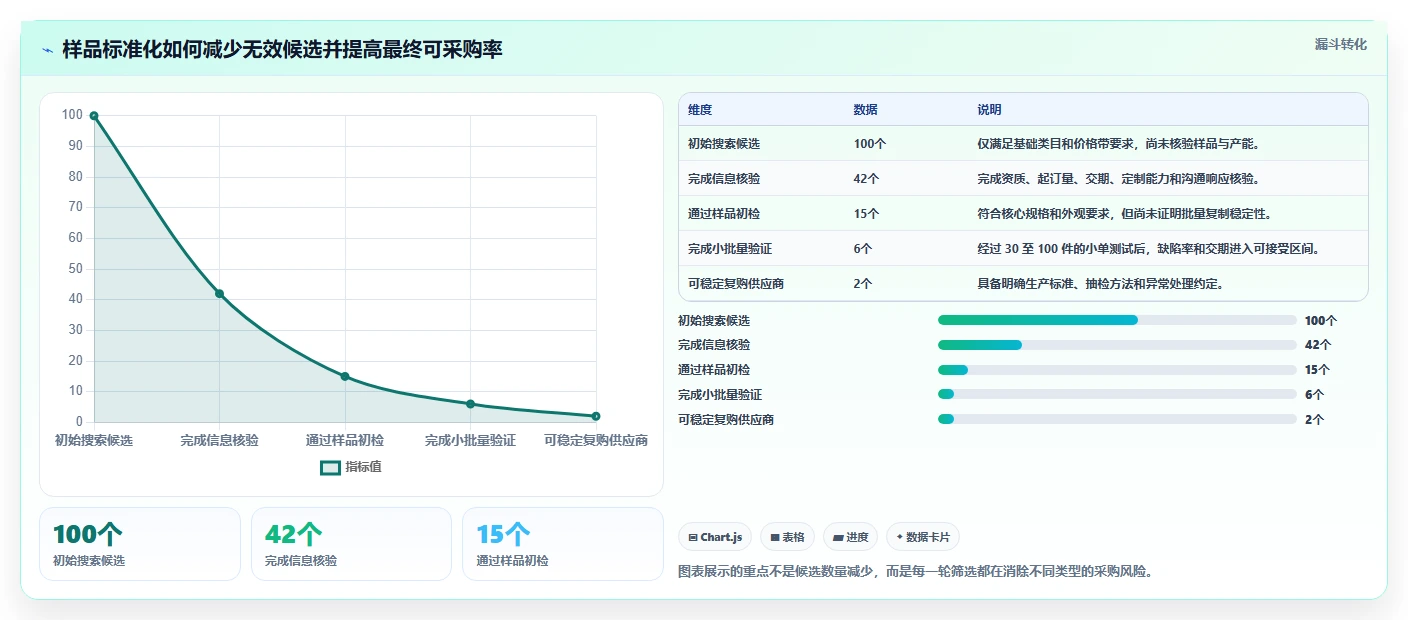Click the 初始搜索候选 label in progress list
Image resolution: width=1408 pixels, height=620 pixels.
coord(714,320)
